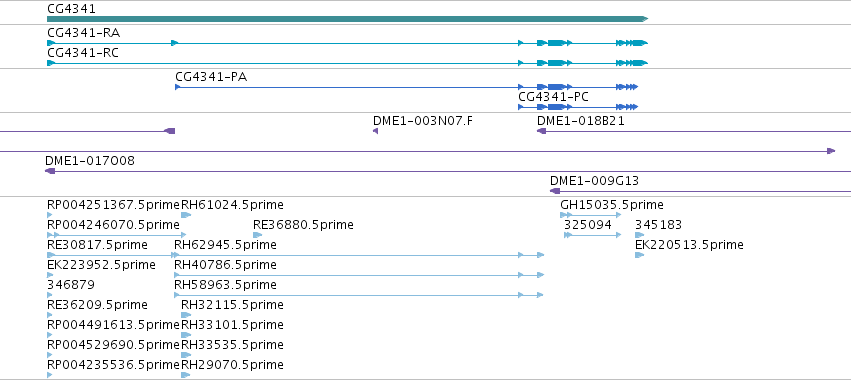
Task: Click the DME1-009G13 arrowhead glyph
Action: click(555, 191)
